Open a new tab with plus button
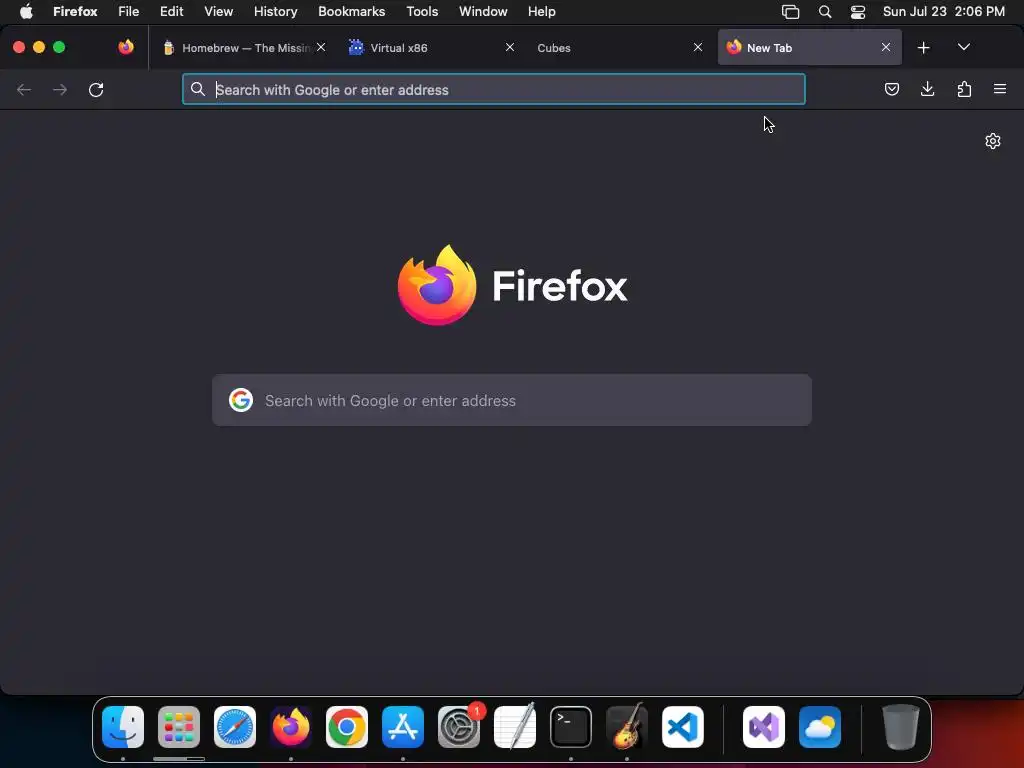This screenshot has height=768, width=1024. [923, 48]
